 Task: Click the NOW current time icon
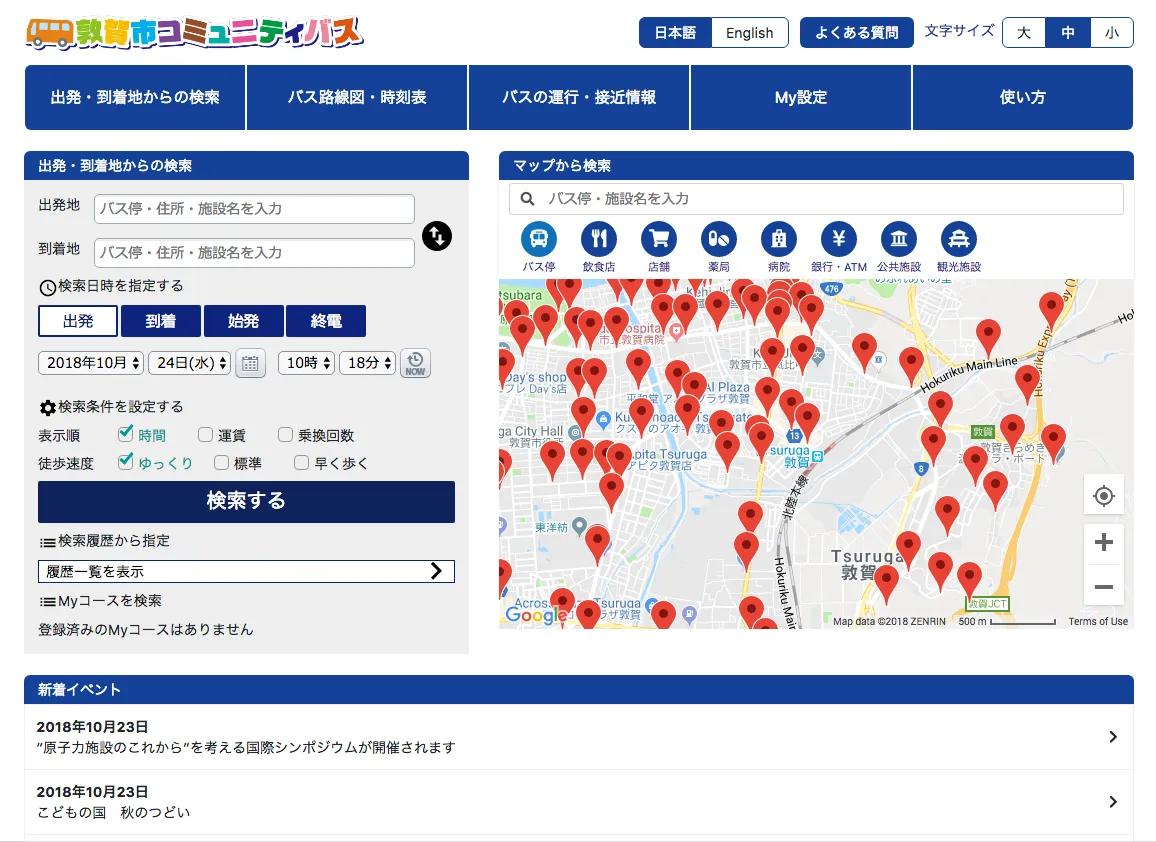415,364
